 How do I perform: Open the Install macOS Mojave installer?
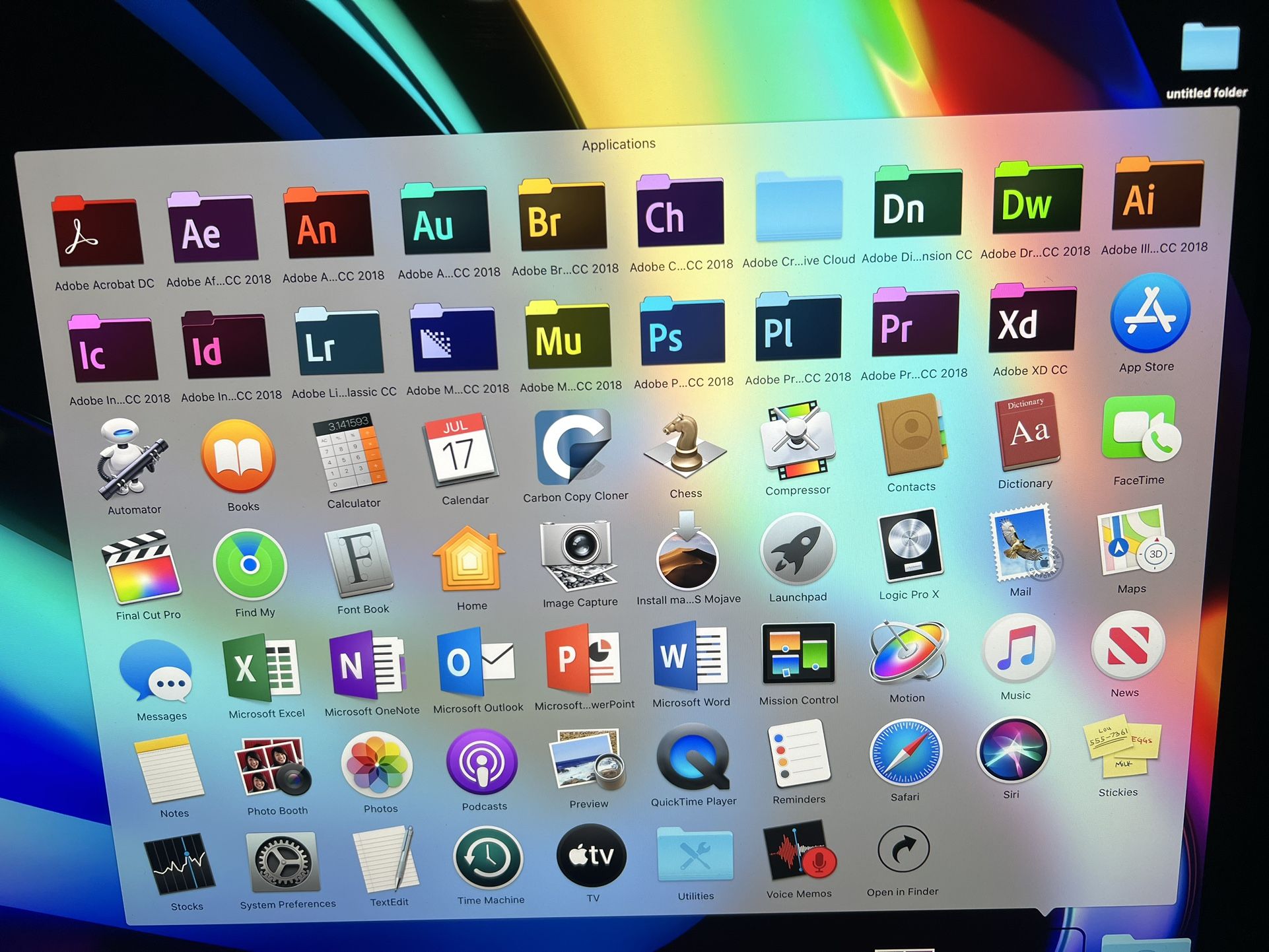click(687, 551)
